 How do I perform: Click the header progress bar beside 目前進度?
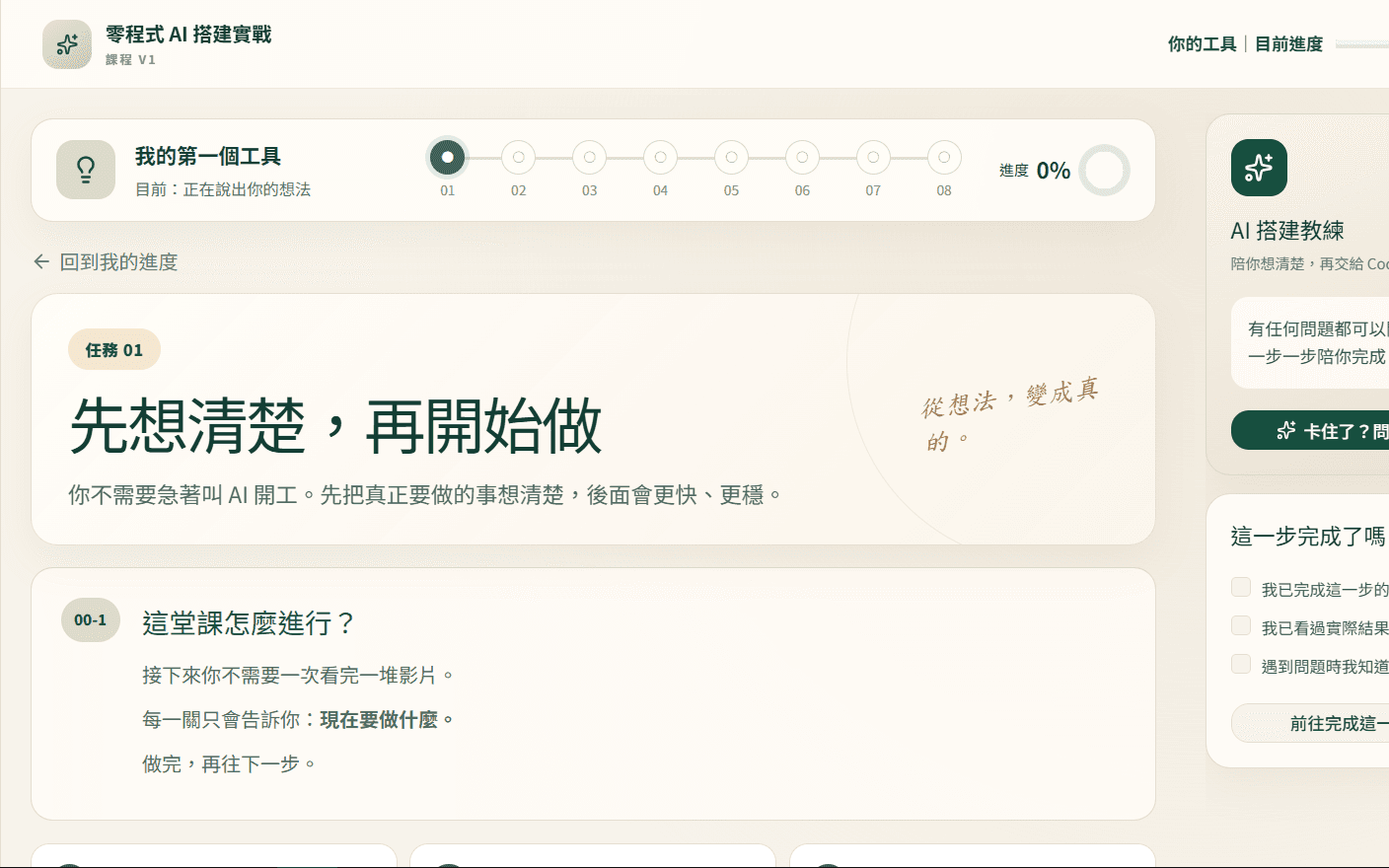1362,45
